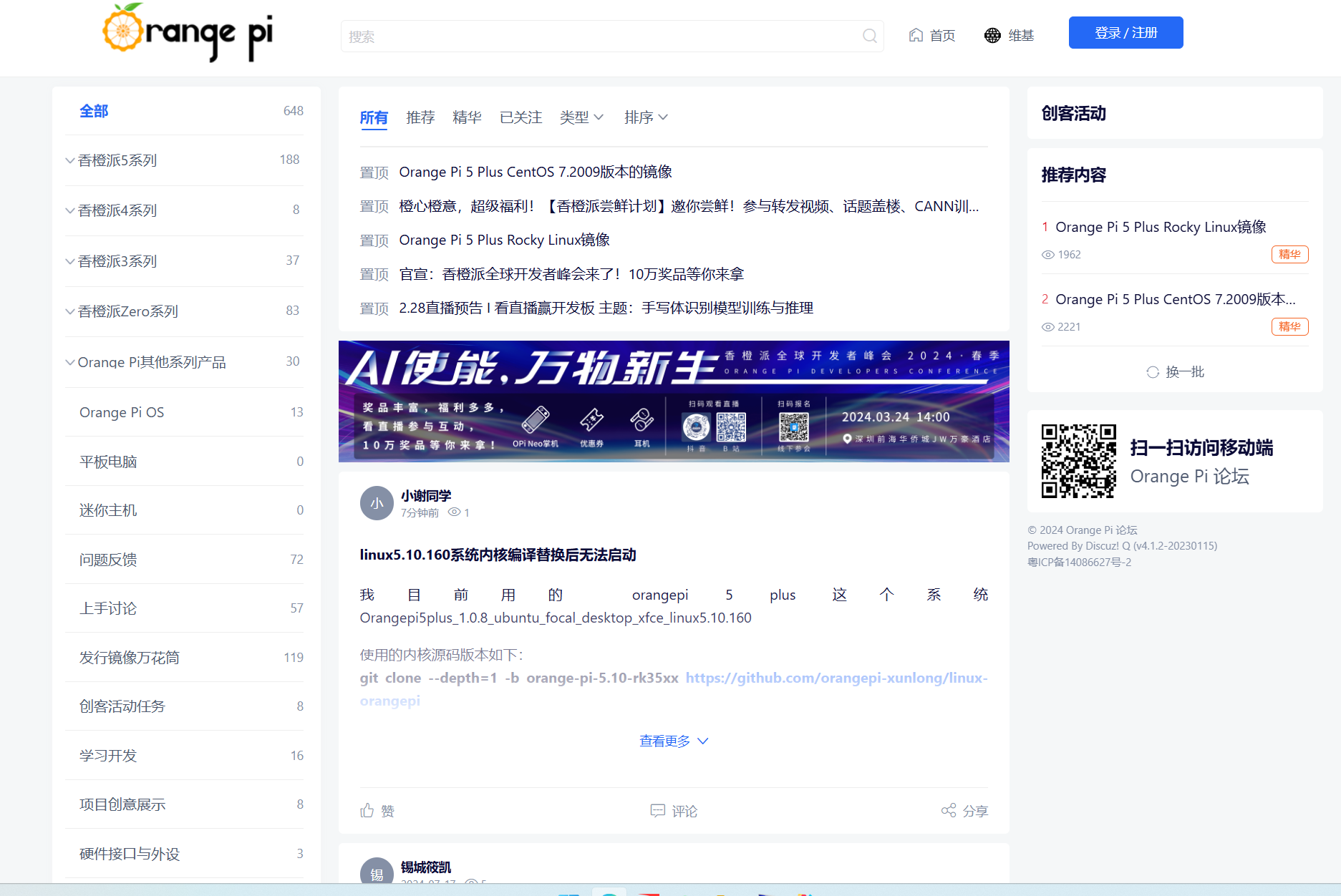Select 全部 category in sidebar
Viewport: 1341px width, 896px height.
click(x=185, y=111)
